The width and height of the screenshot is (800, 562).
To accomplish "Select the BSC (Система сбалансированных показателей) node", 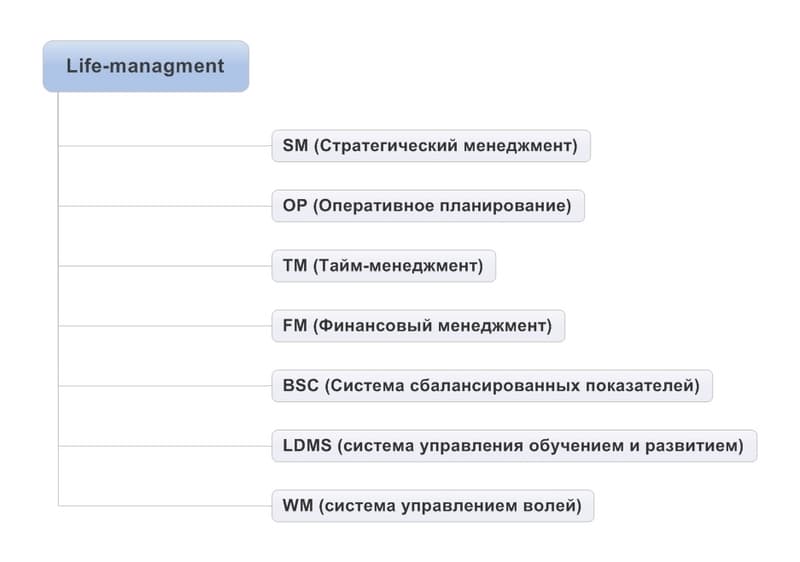I will [492, 386].
